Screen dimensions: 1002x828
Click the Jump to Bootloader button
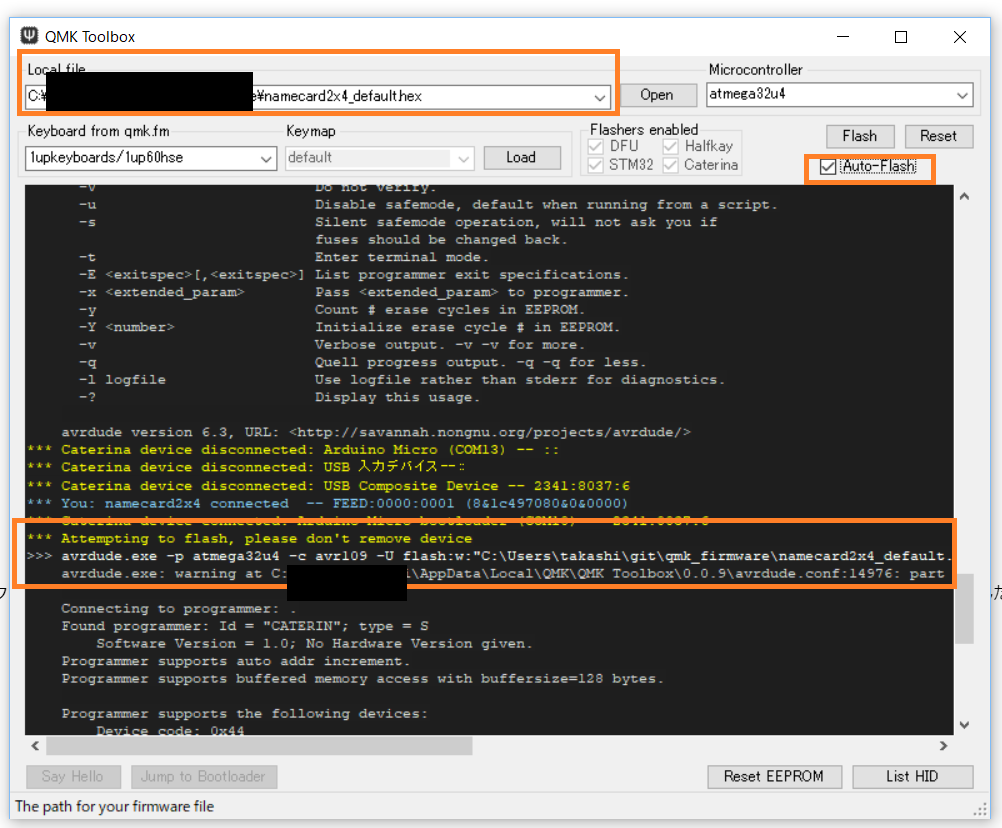(x=204, y=776)
